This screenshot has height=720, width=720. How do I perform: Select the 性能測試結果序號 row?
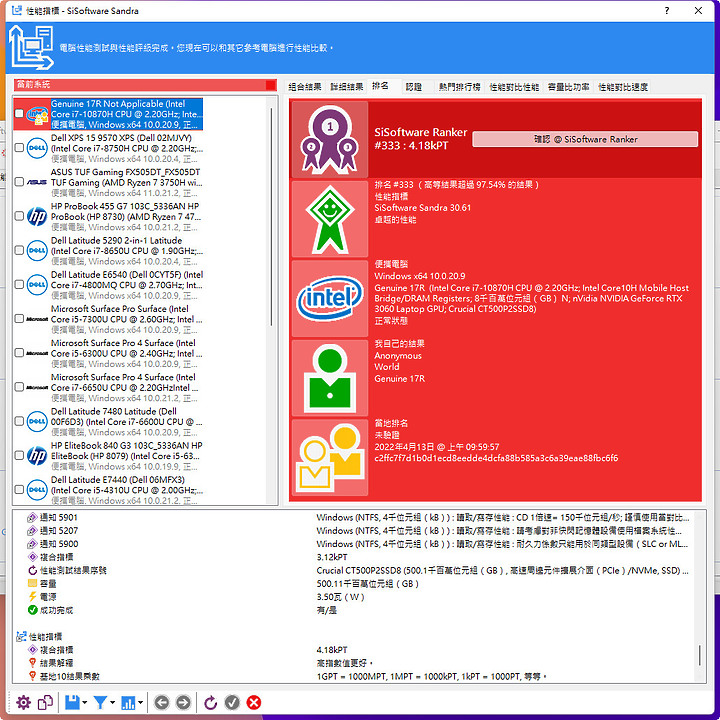tap(359, 570)
